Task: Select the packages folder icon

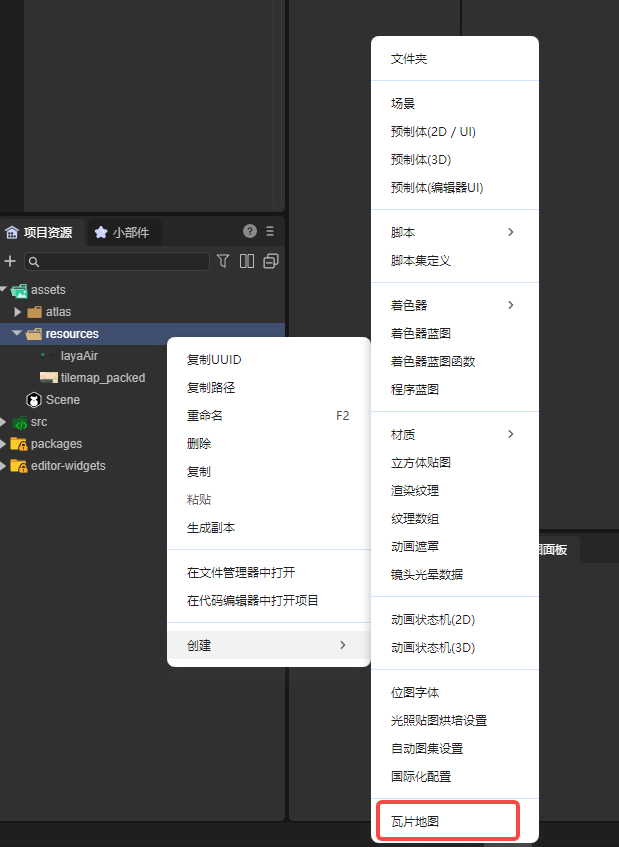Action: [18, 444]
